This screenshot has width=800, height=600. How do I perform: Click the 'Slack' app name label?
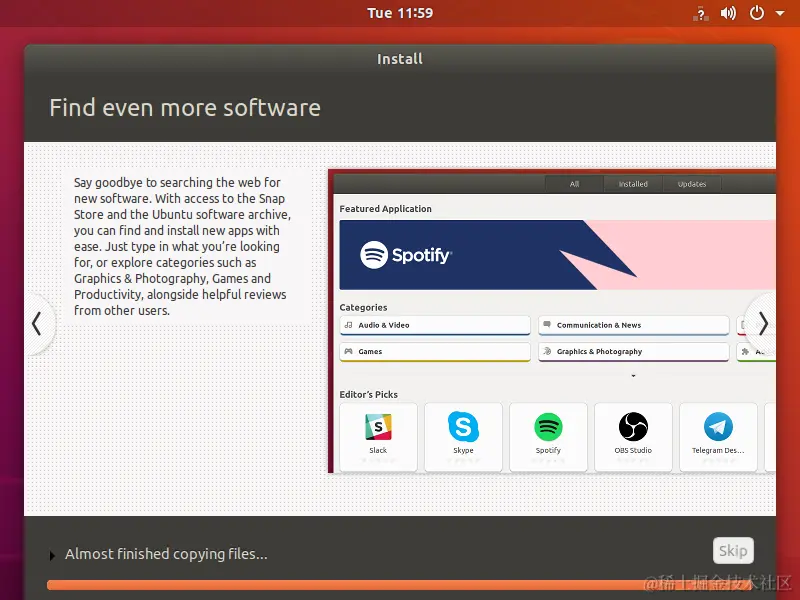(378, 451)
